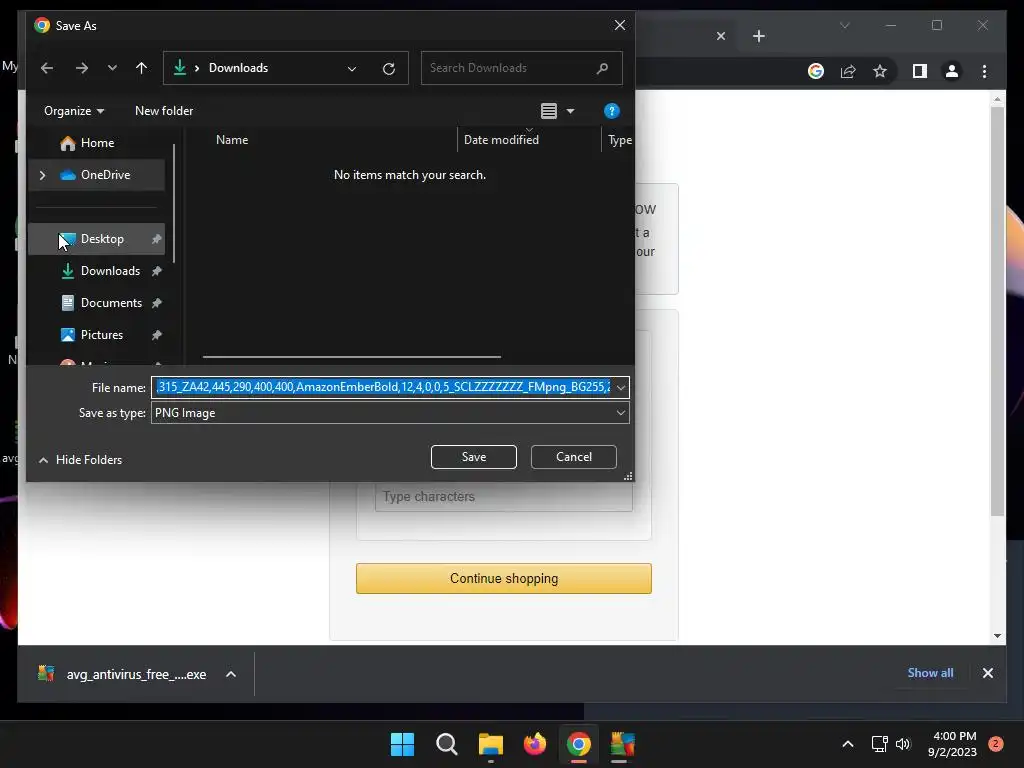Click pin icon next to Pictures
The height and width of the screenshot is (768, 1024).
click(x=157, y=335)
